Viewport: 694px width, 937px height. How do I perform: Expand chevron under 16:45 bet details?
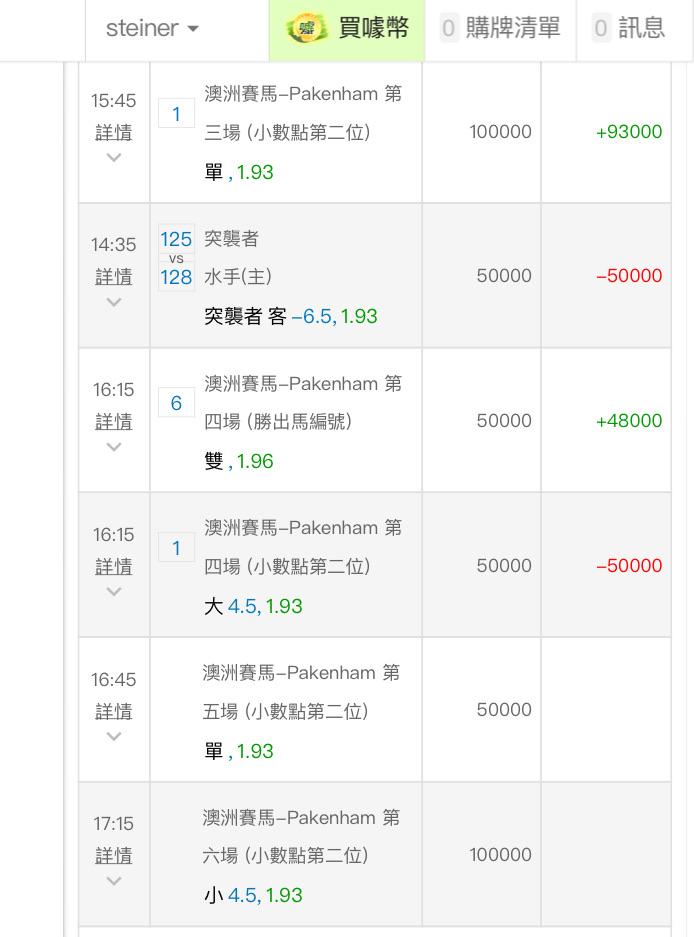114,737
